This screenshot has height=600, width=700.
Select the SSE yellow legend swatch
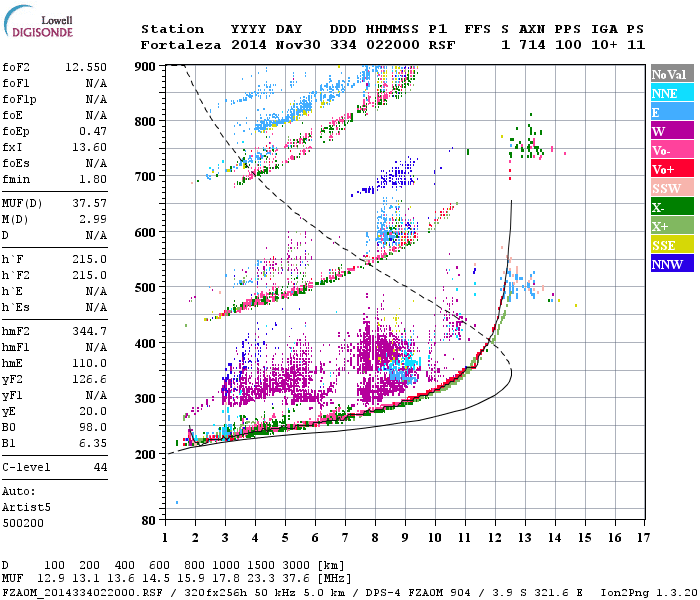[x=672, y=245]
